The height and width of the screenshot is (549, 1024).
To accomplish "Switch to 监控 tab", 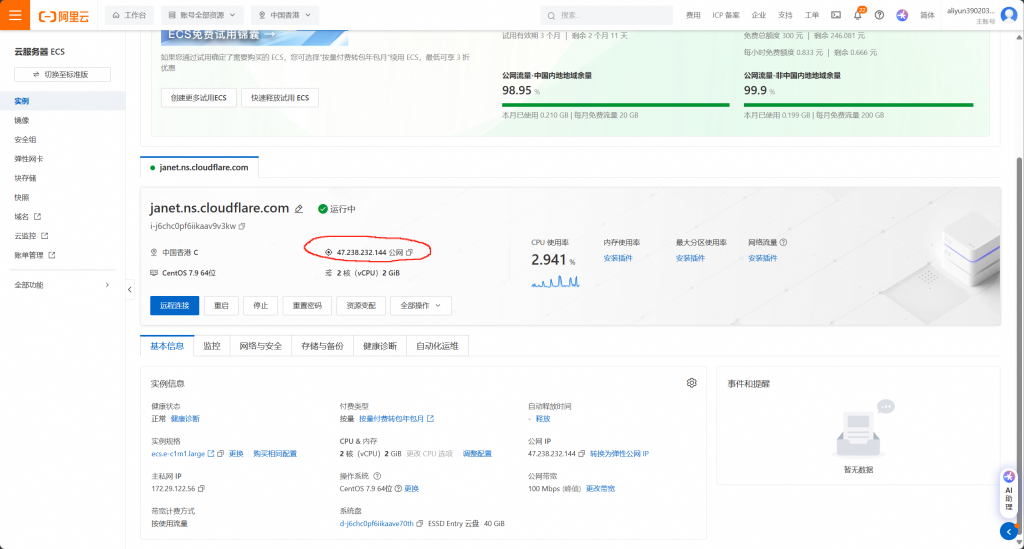I will [x=212, y=346].
